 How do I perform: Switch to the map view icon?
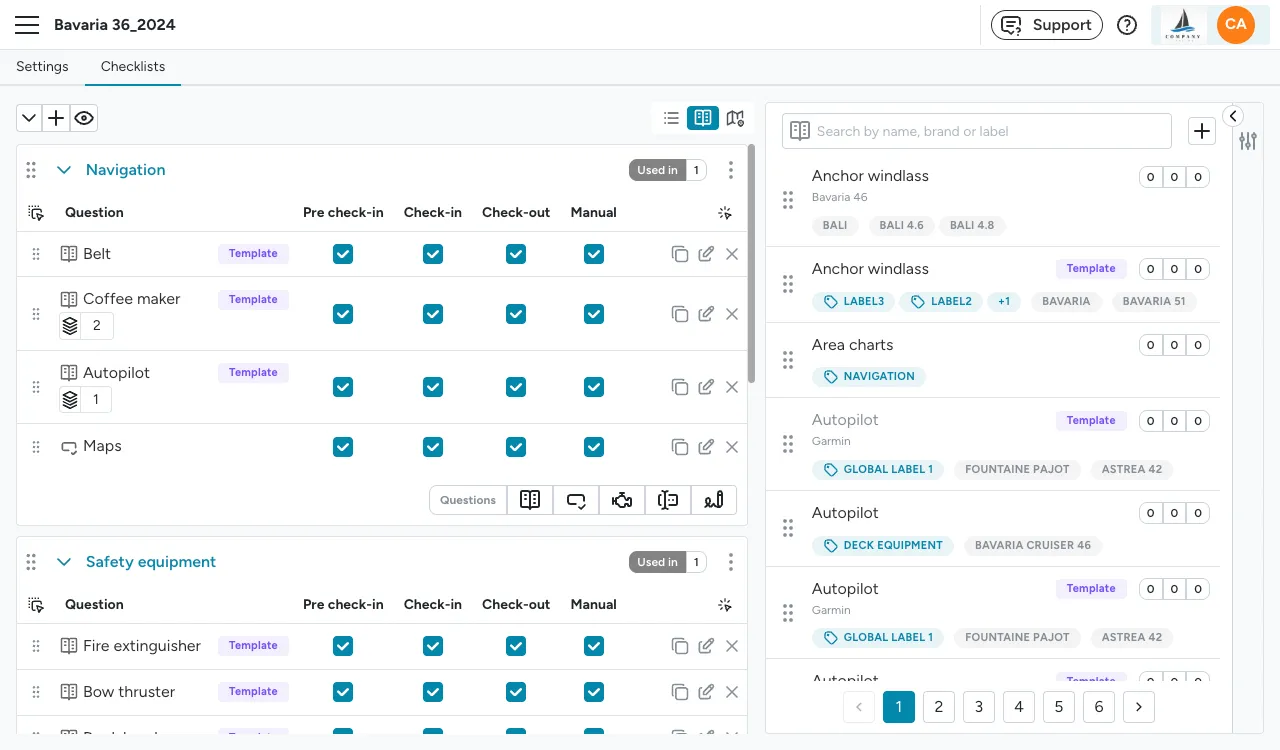[735, 118]
